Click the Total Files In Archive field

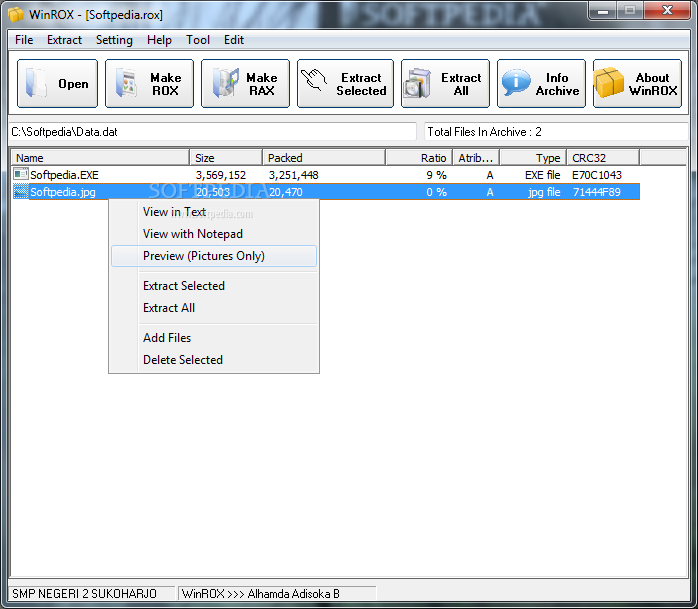pos(556,132)
